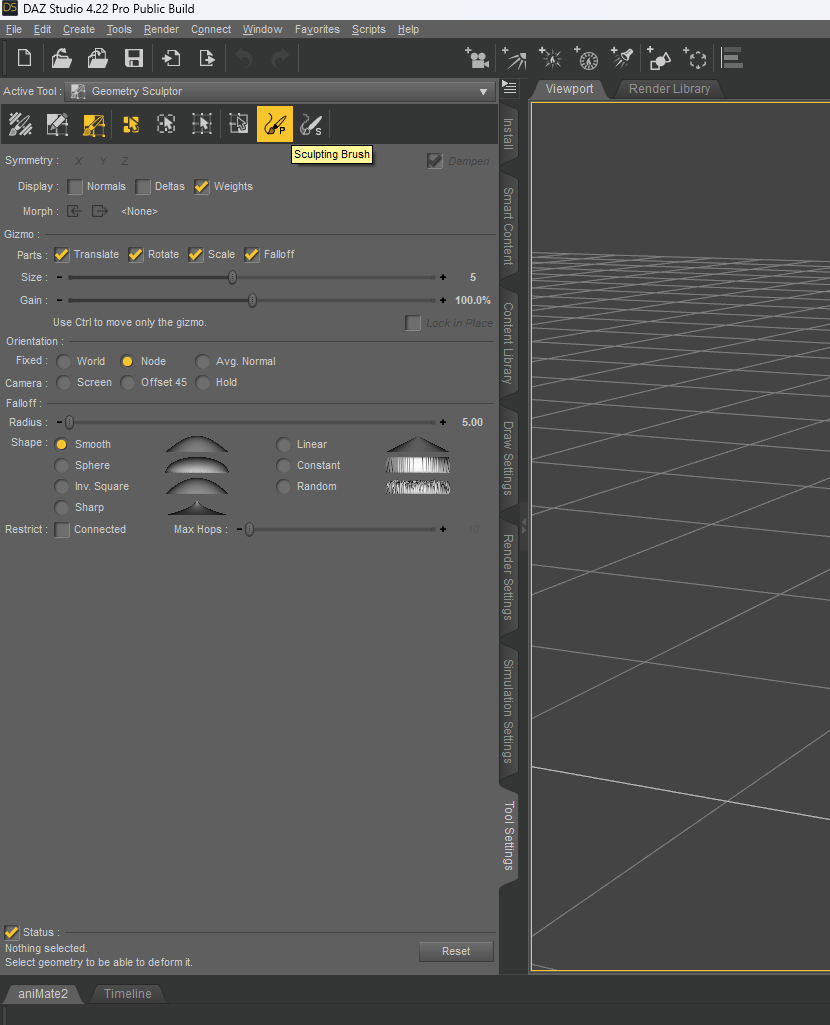
Task: Click the New Scene file icon
Action: 25,58
